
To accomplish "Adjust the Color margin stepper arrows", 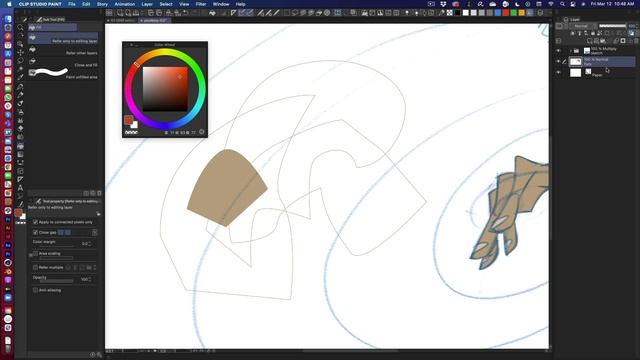I will tap(90, 244).
